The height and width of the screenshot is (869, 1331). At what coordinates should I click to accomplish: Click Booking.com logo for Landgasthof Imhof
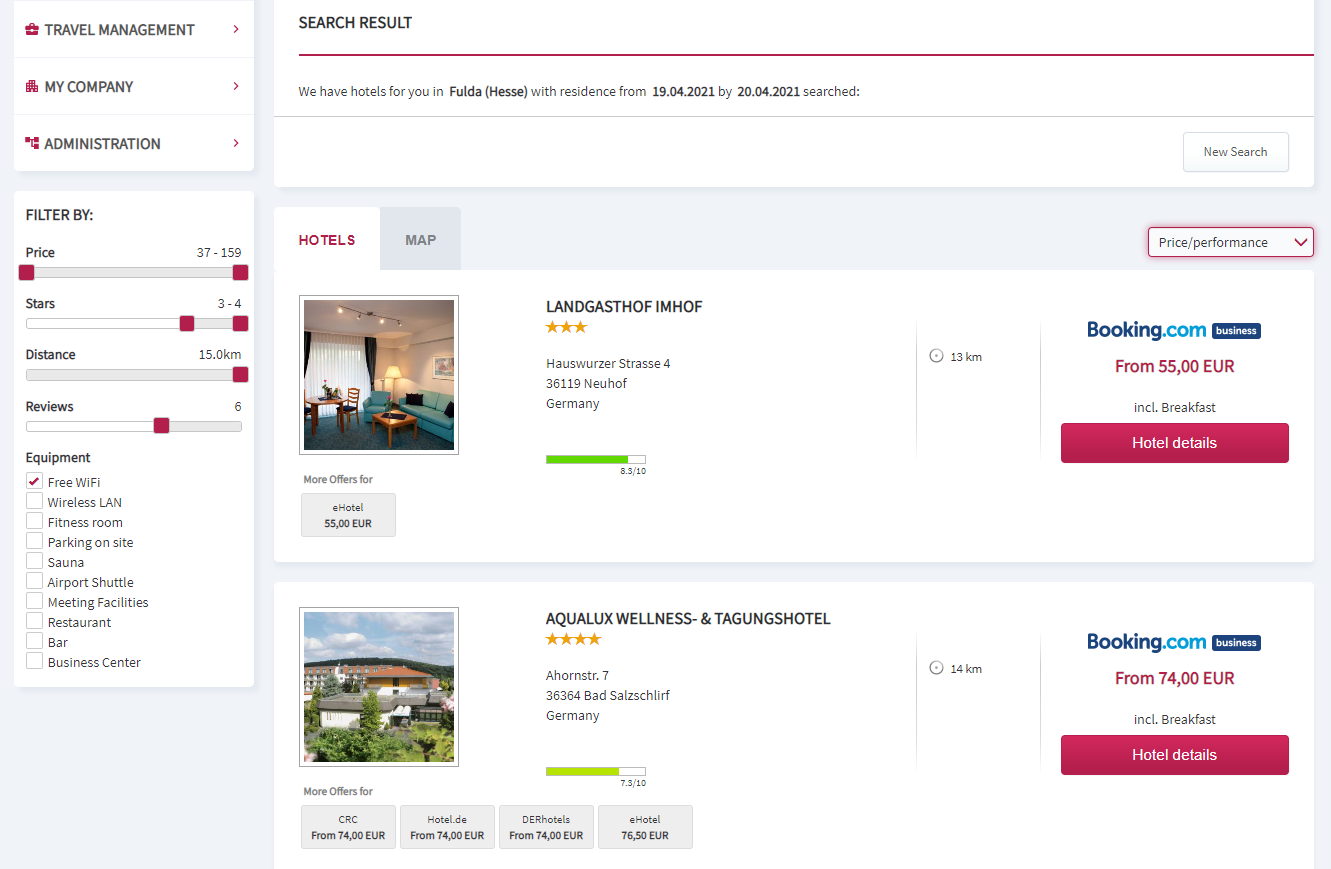pos(1174,330)
